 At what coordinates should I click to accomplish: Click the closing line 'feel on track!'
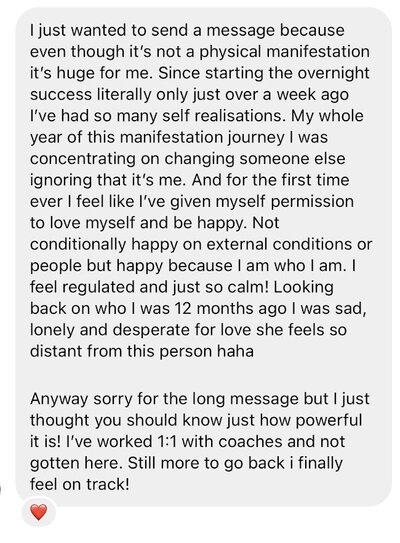80,484
